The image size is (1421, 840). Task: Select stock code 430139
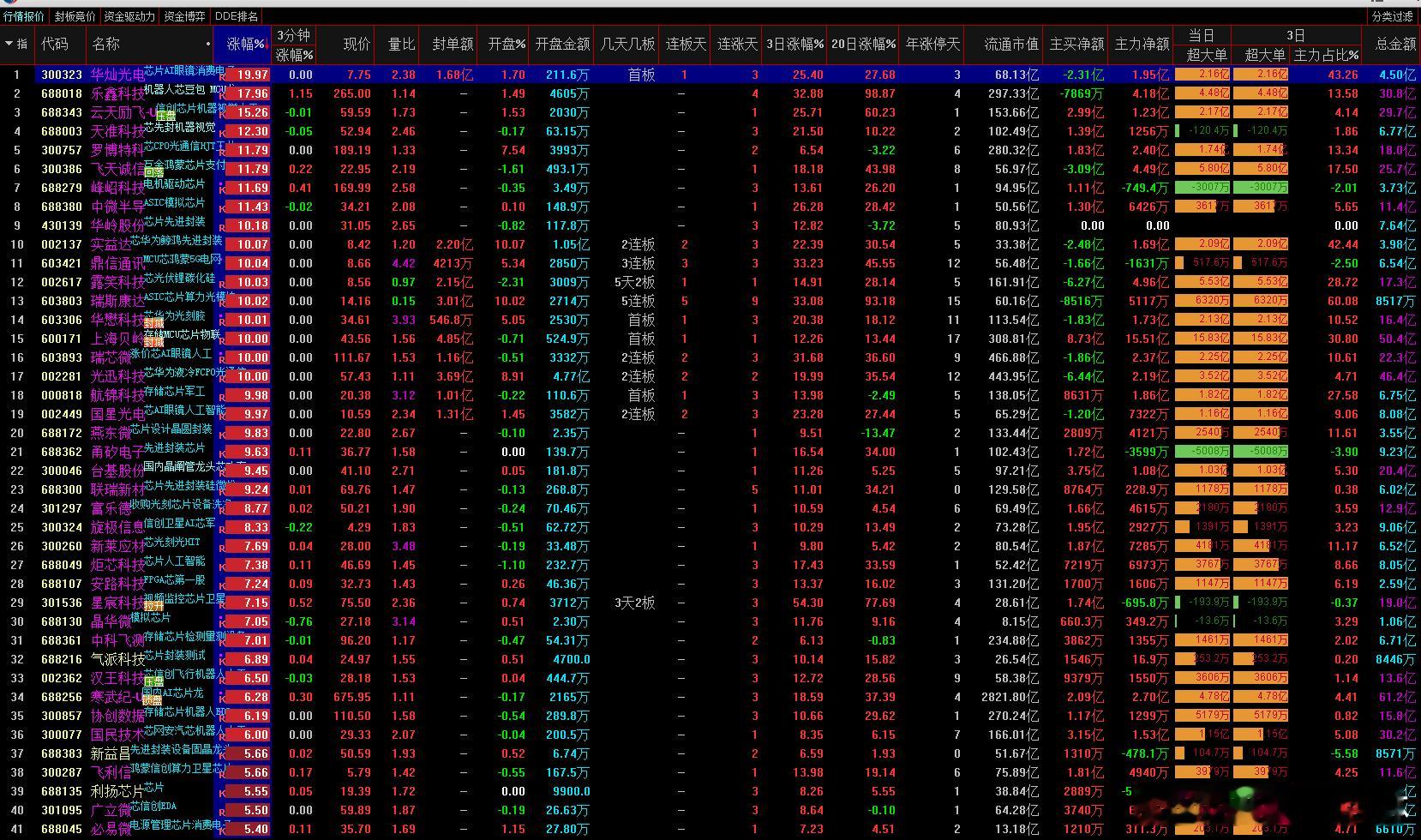pyautogui.click(x=62, y=226)
